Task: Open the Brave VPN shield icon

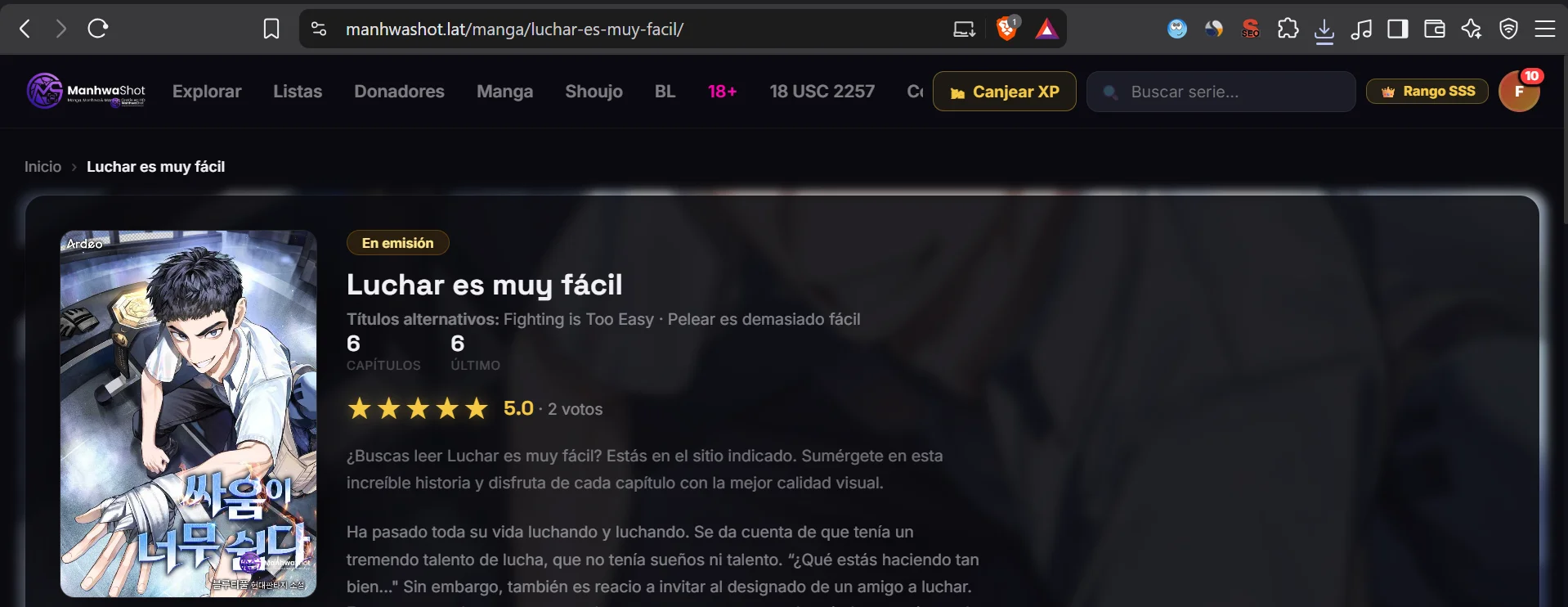Action: pyautogui.click(x=1508, y=29)
